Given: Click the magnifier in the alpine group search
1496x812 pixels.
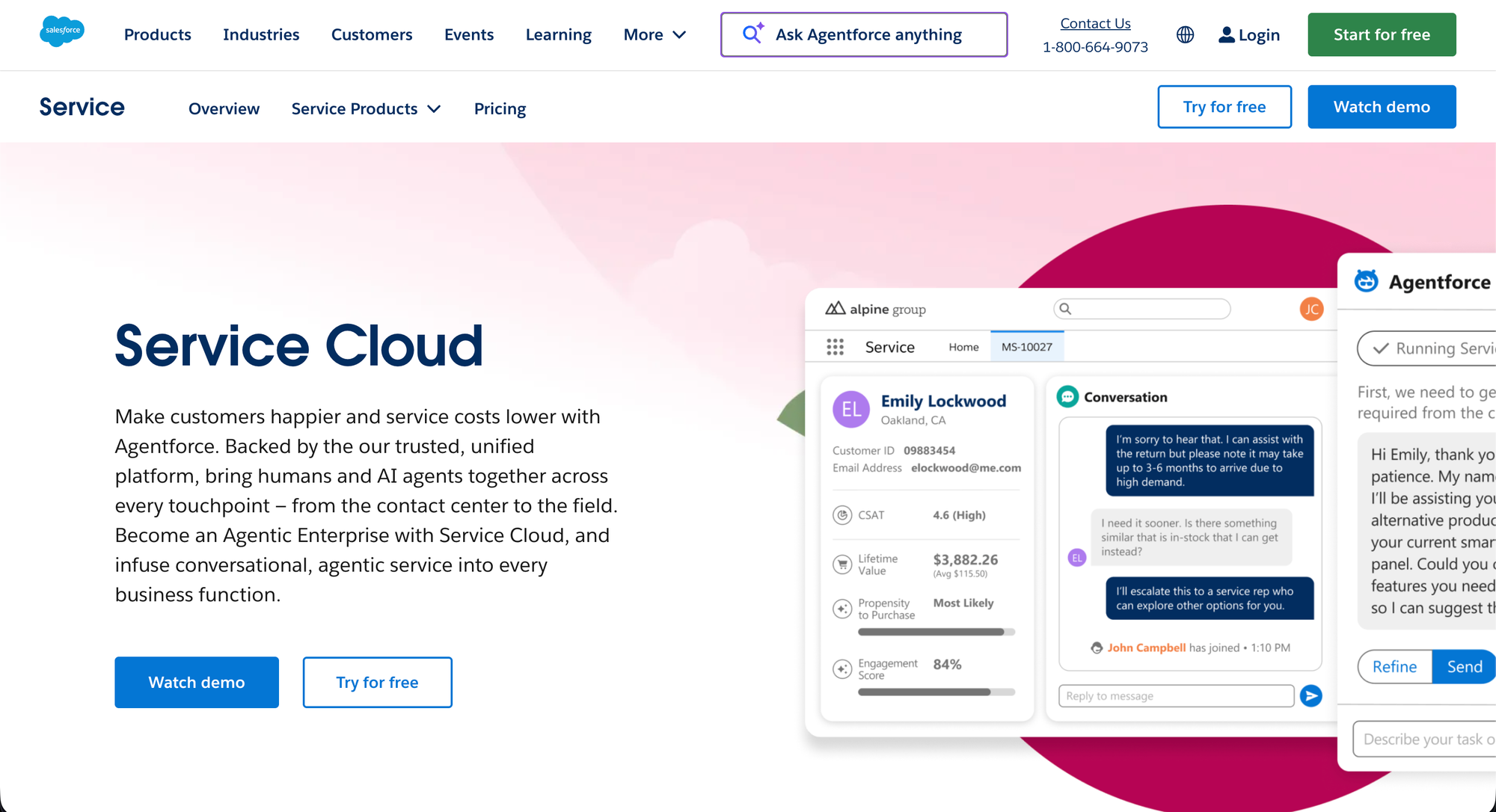Looking at the screenshot, I should pos(1065,309).
